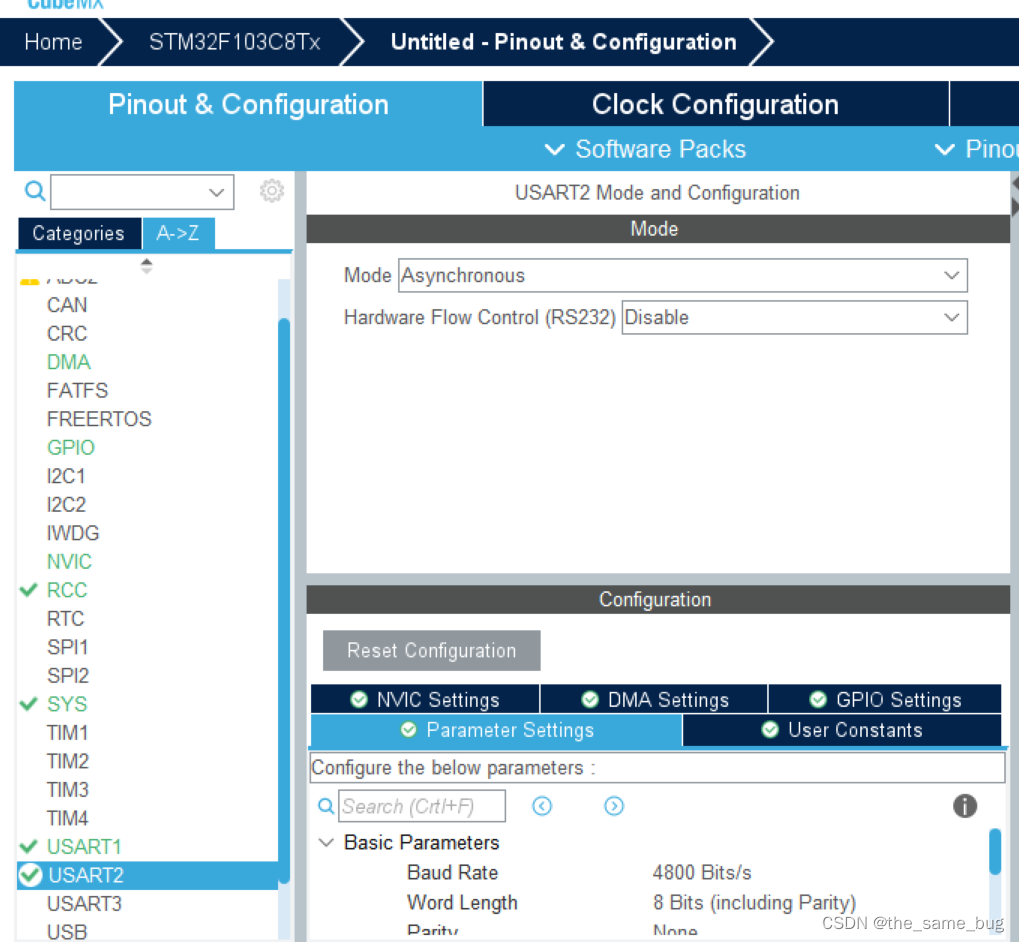This screenshot has height=942, width=1019.
Task: Go to previous search result arrow icon
Action: (541, 806)
